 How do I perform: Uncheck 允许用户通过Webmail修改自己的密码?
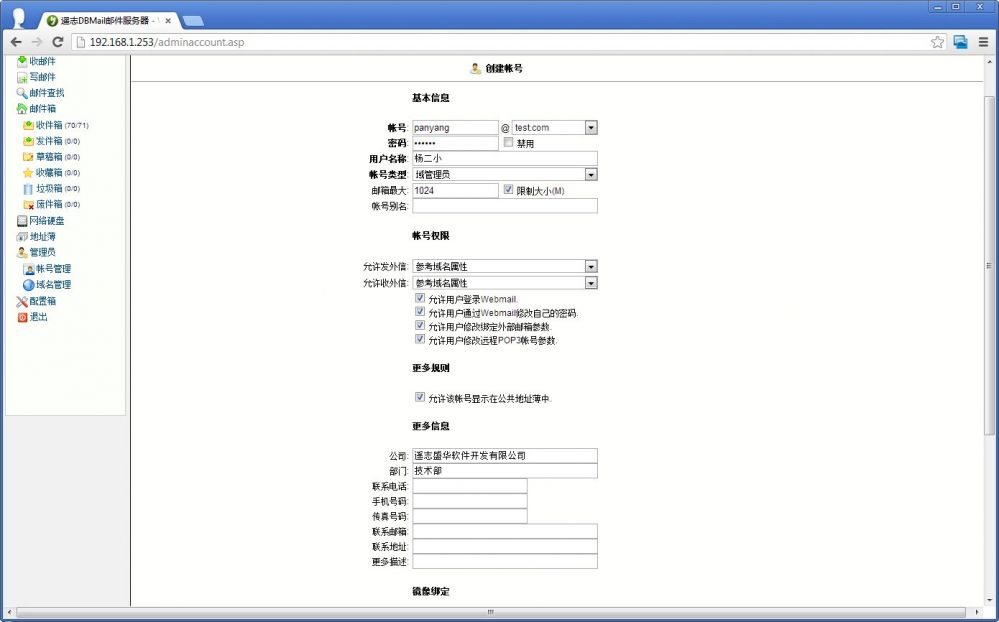pos(420,312)
